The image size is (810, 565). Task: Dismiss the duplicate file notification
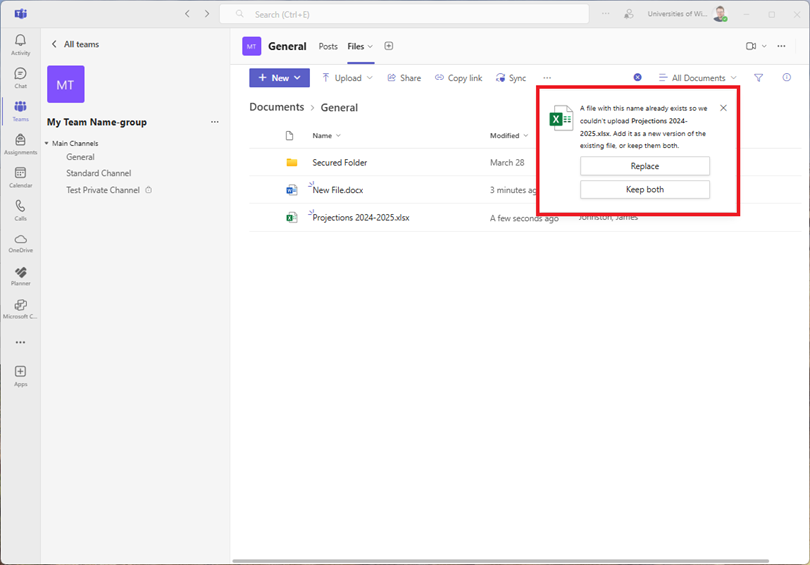[723, 108]
